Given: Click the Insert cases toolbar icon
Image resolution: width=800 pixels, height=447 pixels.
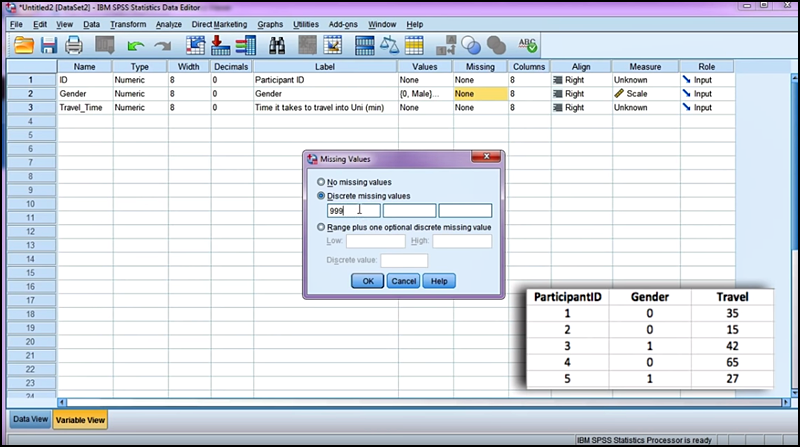Looking at the screenshot, I should point(307,45).
